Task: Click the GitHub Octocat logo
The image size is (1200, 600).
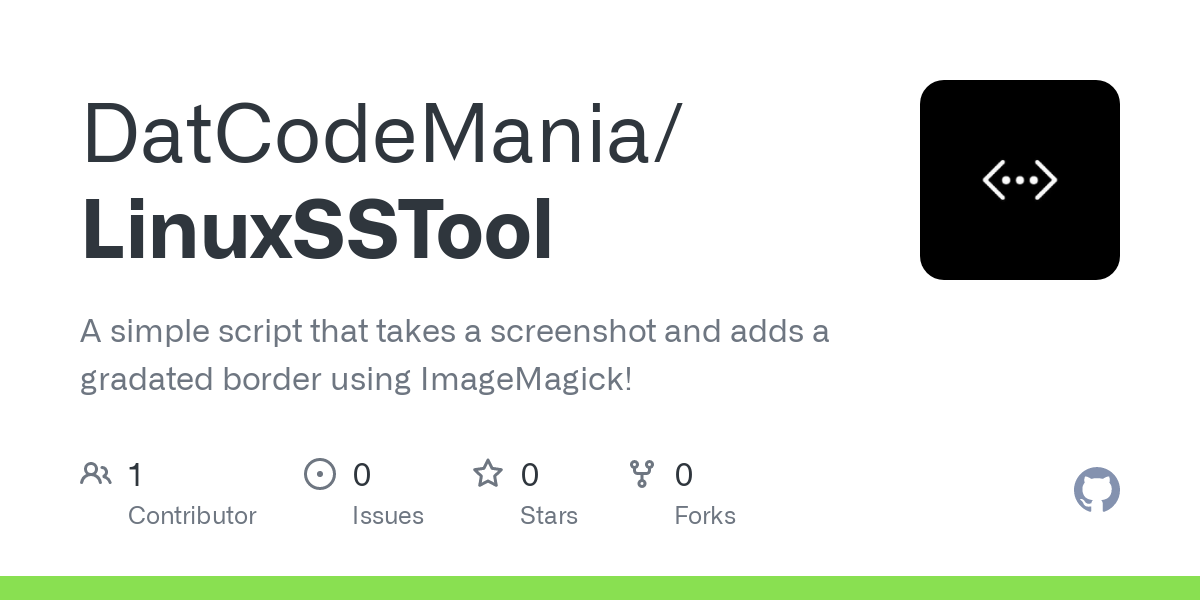Action: click(1097, 490)
